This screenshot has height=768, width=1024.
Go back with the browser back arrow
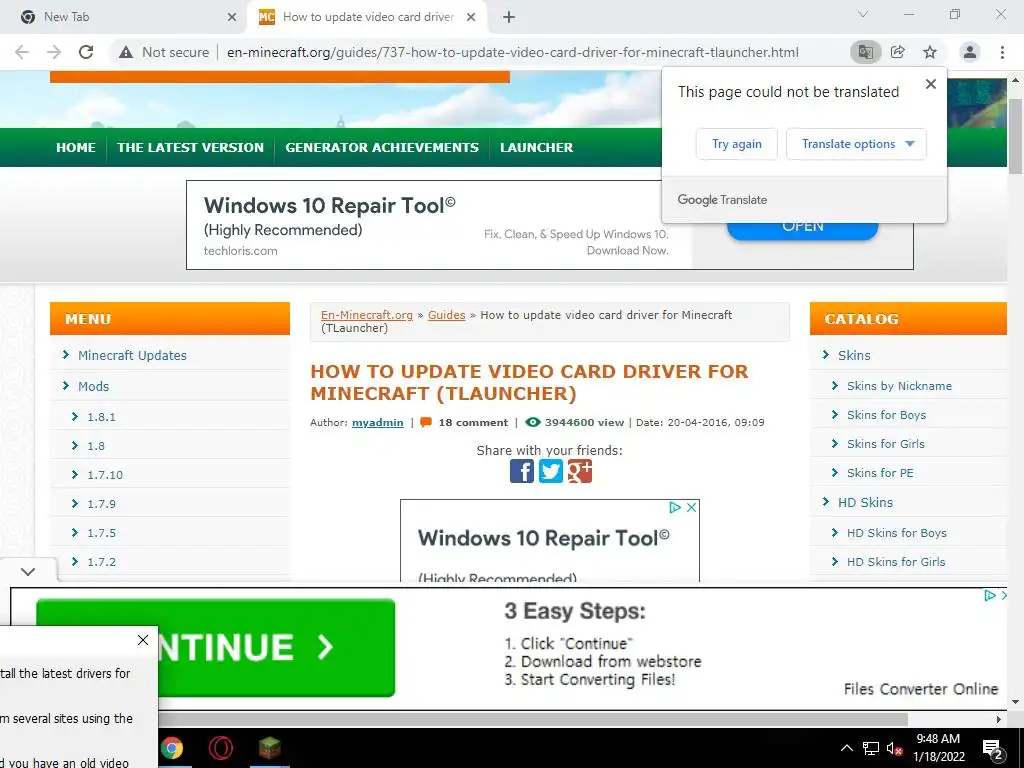coord(22,52)
